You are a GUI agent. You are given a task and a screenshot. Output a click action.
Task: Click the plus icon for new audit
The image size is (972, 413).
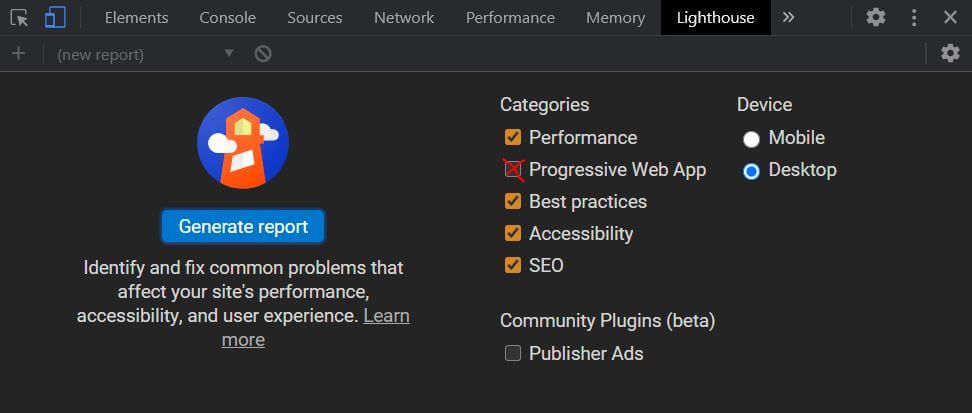coord(19,54)
